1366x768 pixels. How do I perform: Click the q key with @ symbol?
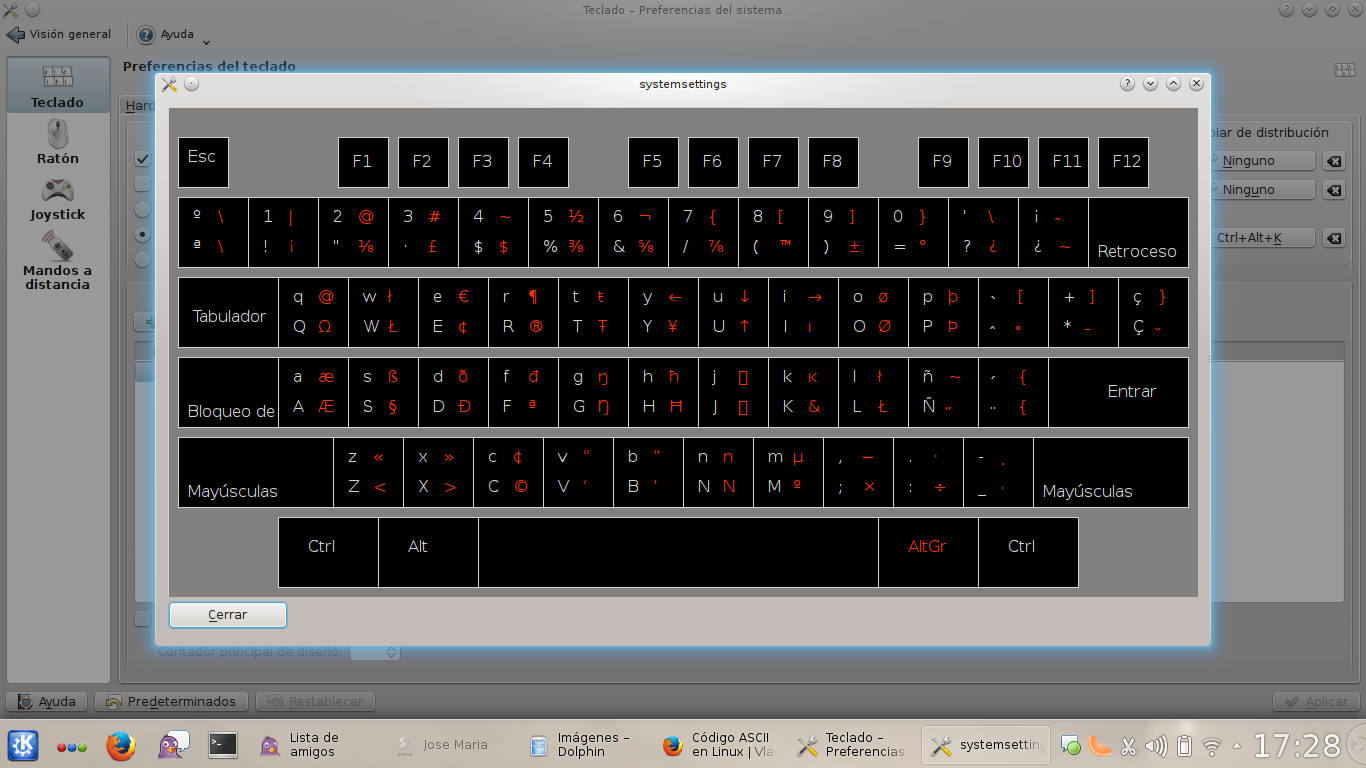(x=313, y=312)
